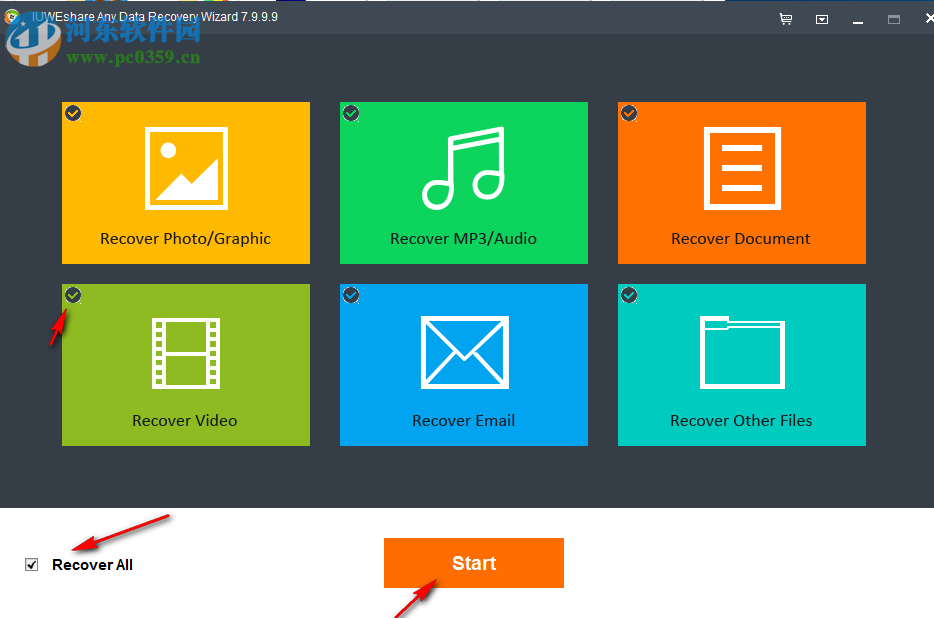
Task: Select the photo image icon on Recover Photo/Graphic tile
Action: (x=185, y=167)
